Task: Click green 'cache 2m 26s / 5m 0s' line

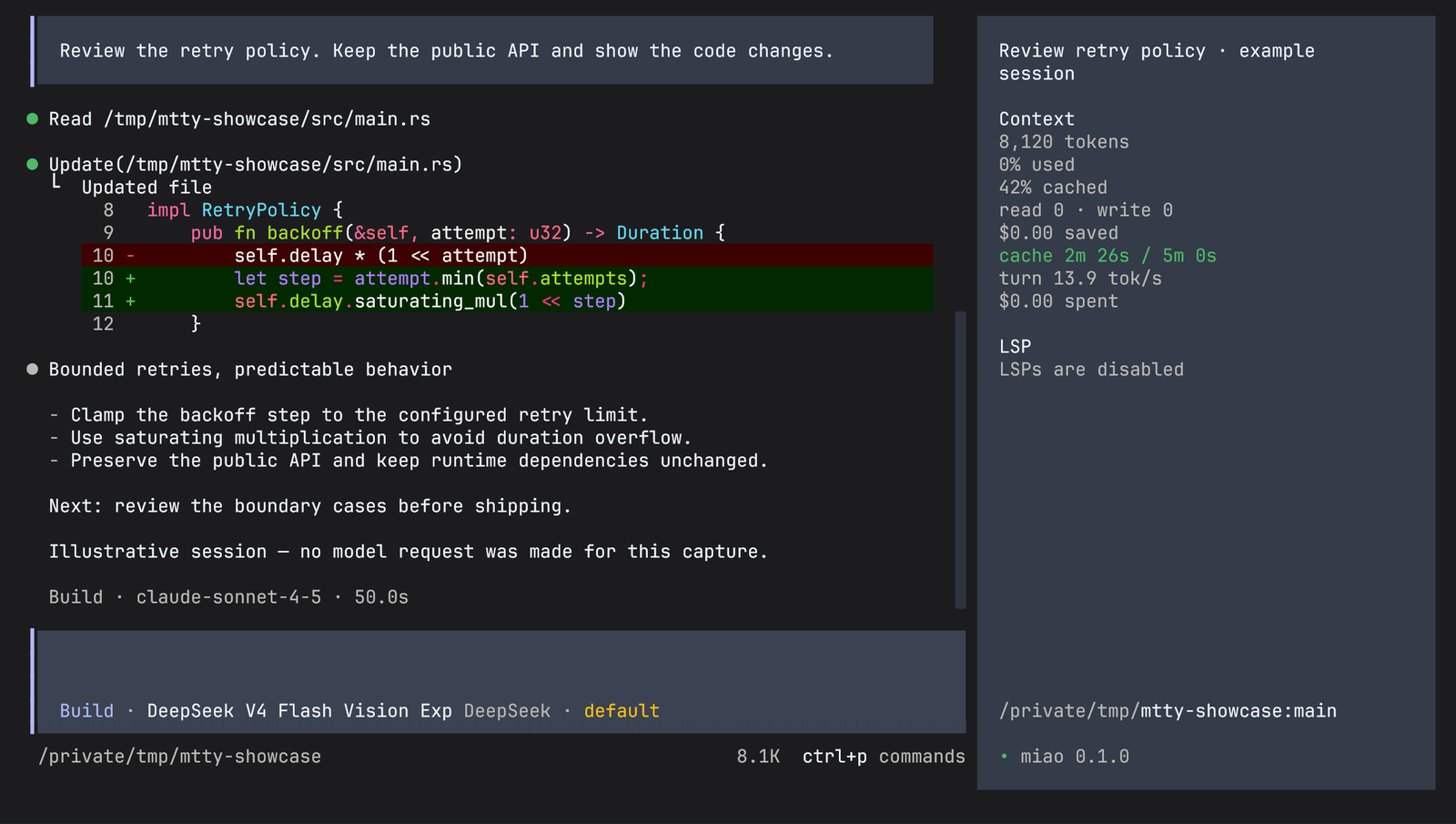Action: click(1107, 256)
